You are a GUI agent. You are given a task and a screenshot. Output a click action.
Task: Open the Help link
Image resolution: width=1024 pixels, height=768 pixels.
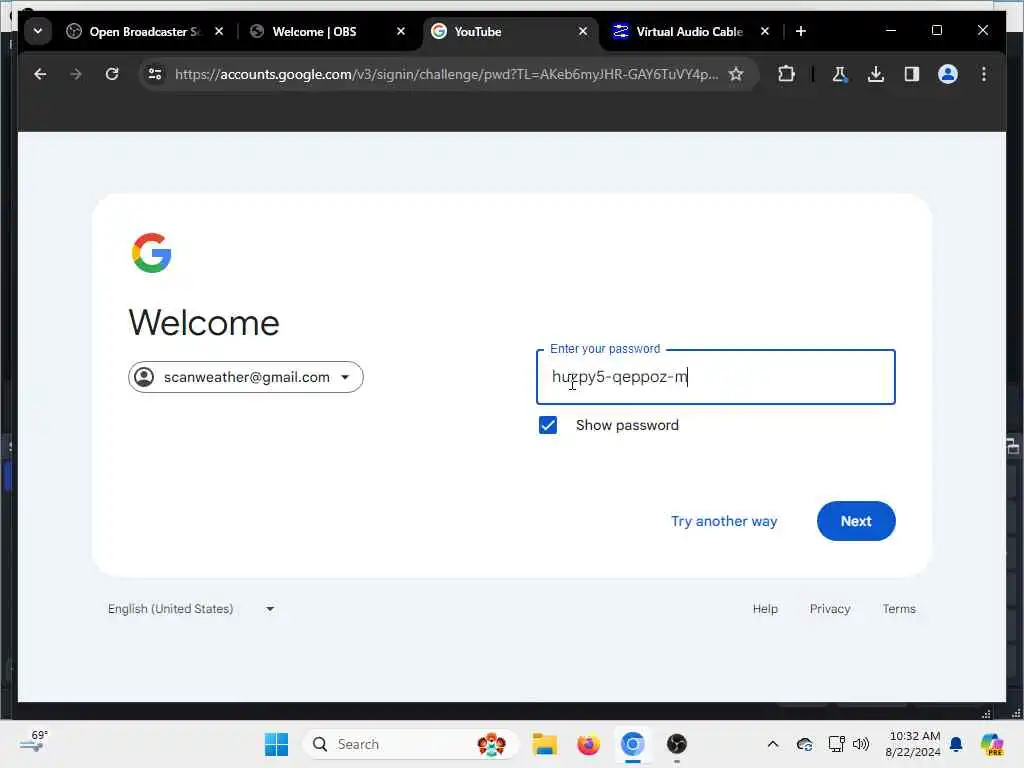tap(765, 609)
